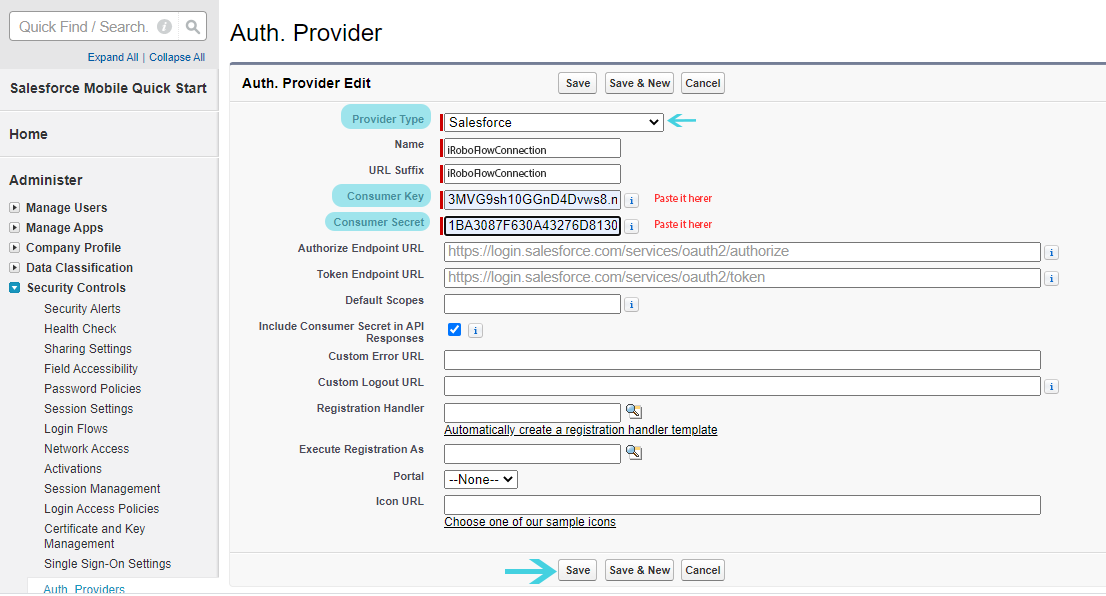Open Execute Registration As lookup icon
The height and width of the screenshot is (596, 1106).
(x=633, y=452)
